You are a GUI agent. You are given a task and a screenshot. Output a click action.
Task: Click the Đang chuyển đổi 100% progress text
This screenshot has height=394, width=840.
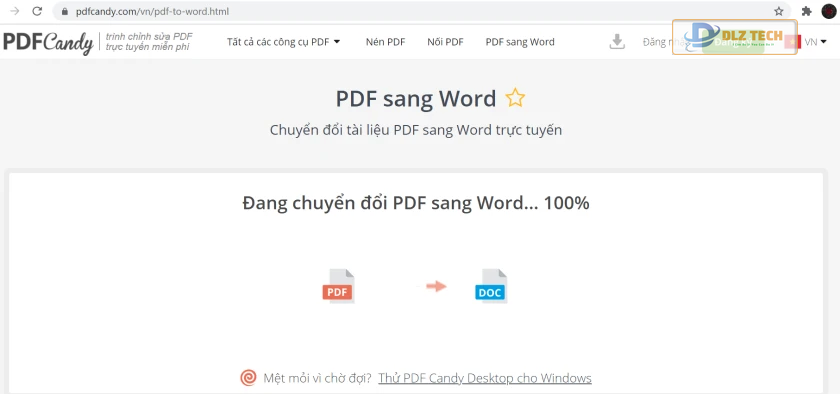coord(416,203)
